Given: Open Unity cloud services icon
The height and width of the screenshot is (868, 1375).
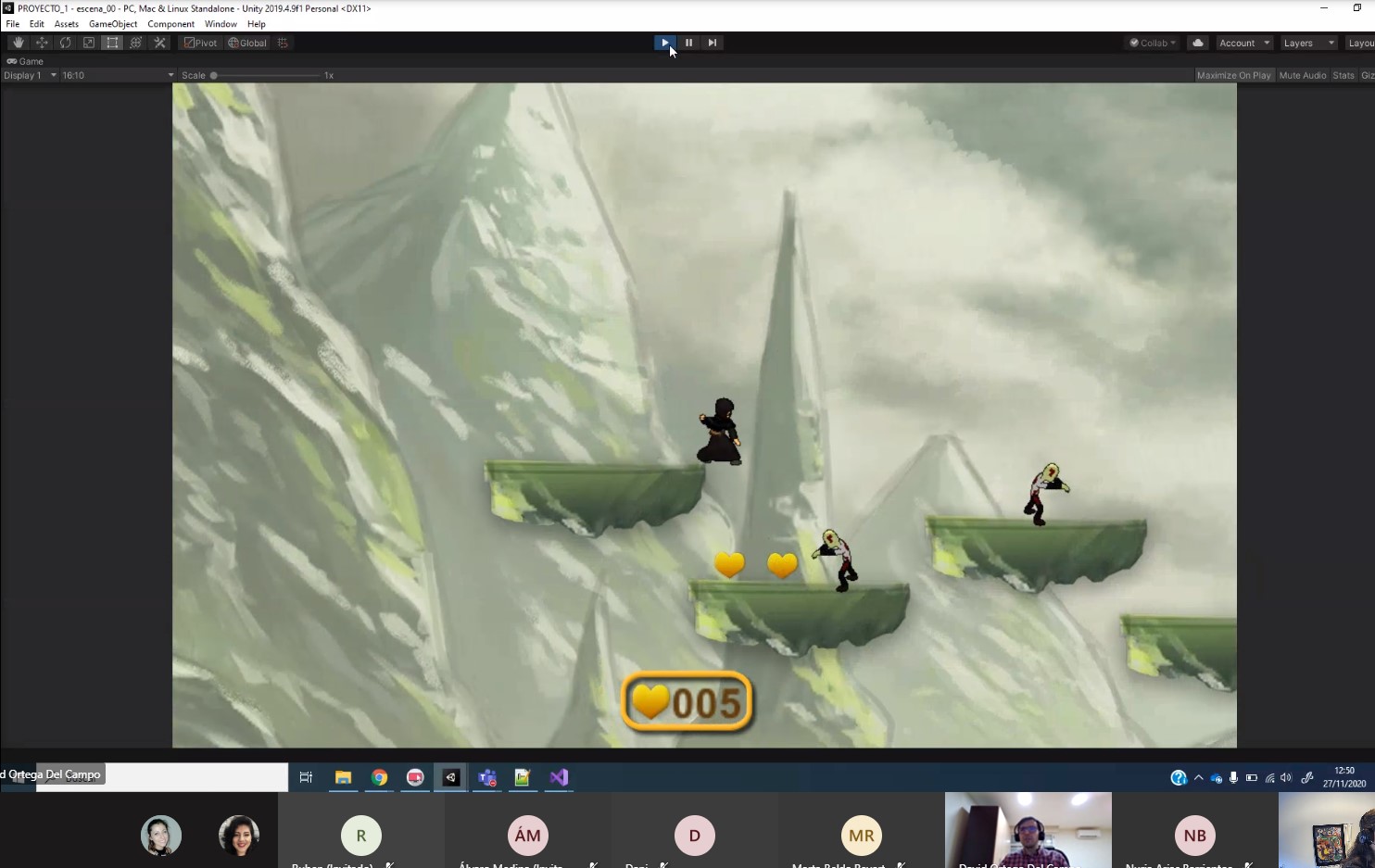Looking at the screenshot, I should [1198, 43].
